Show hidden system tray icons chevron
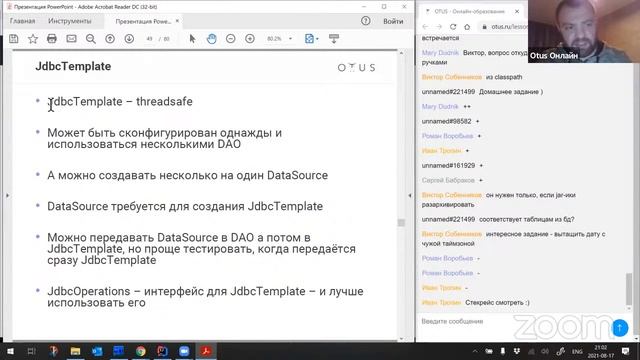 (x=475, y=351)
